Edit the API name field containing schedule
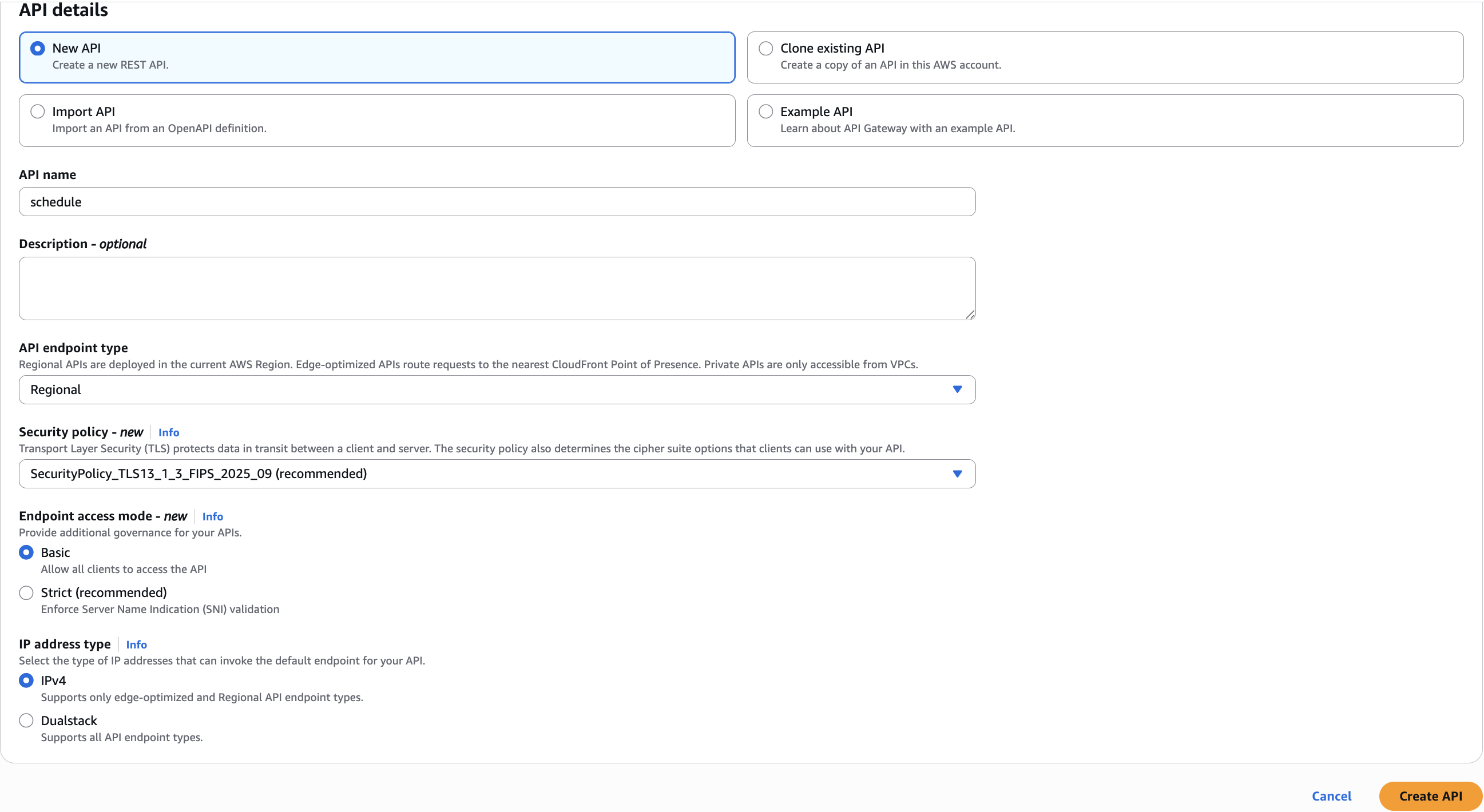The height and width of the screenshot is (812, 1484). click(x=495, y=201)
